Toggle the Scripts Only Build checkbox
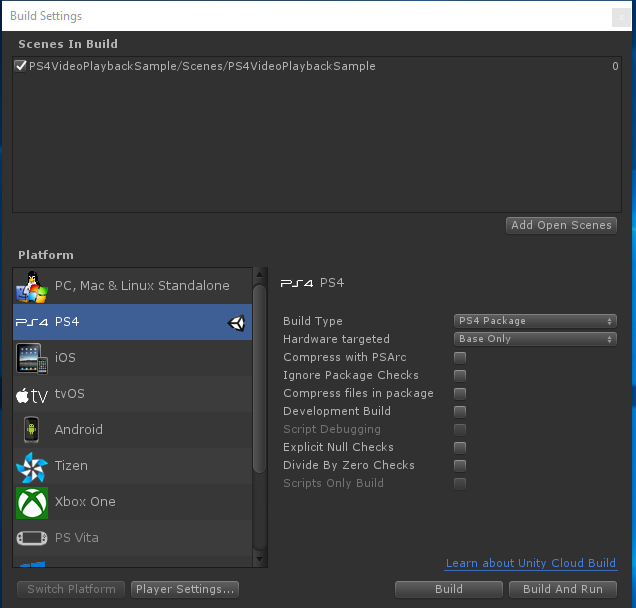 (460, 483)
